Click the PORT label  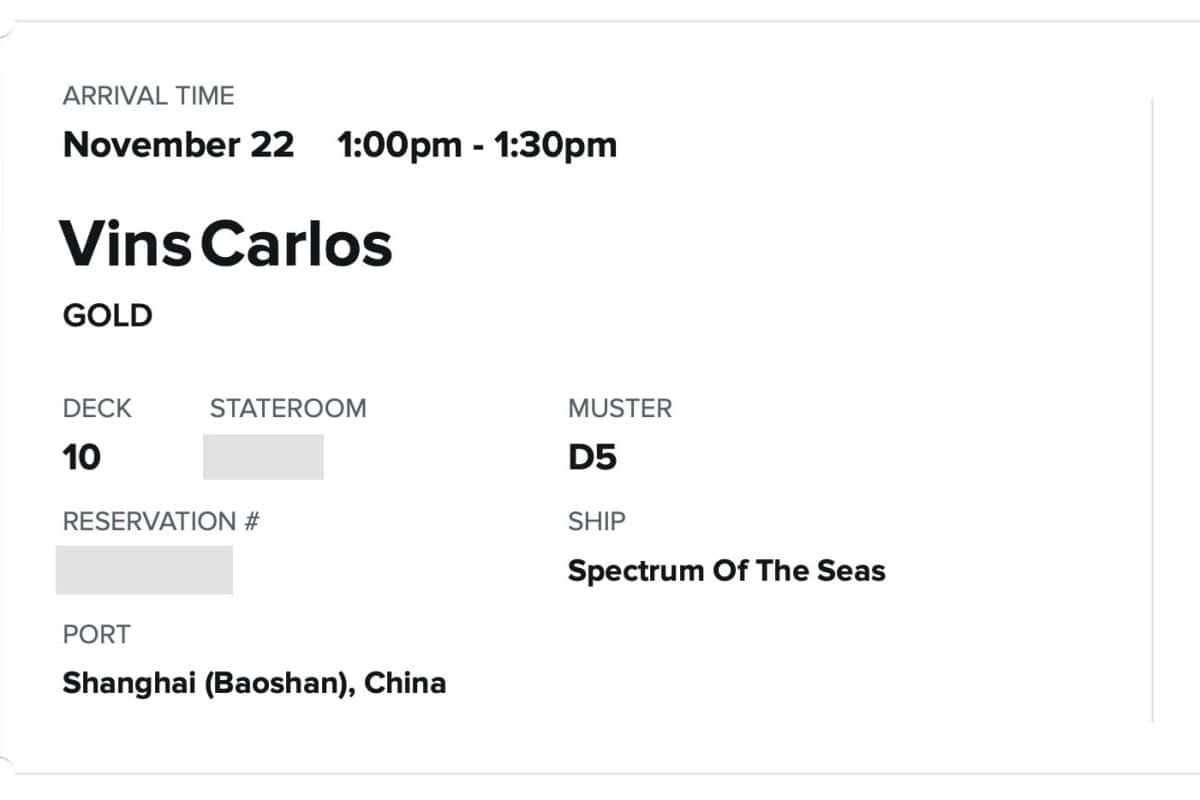pyautogui.click(x=96, y=634)
